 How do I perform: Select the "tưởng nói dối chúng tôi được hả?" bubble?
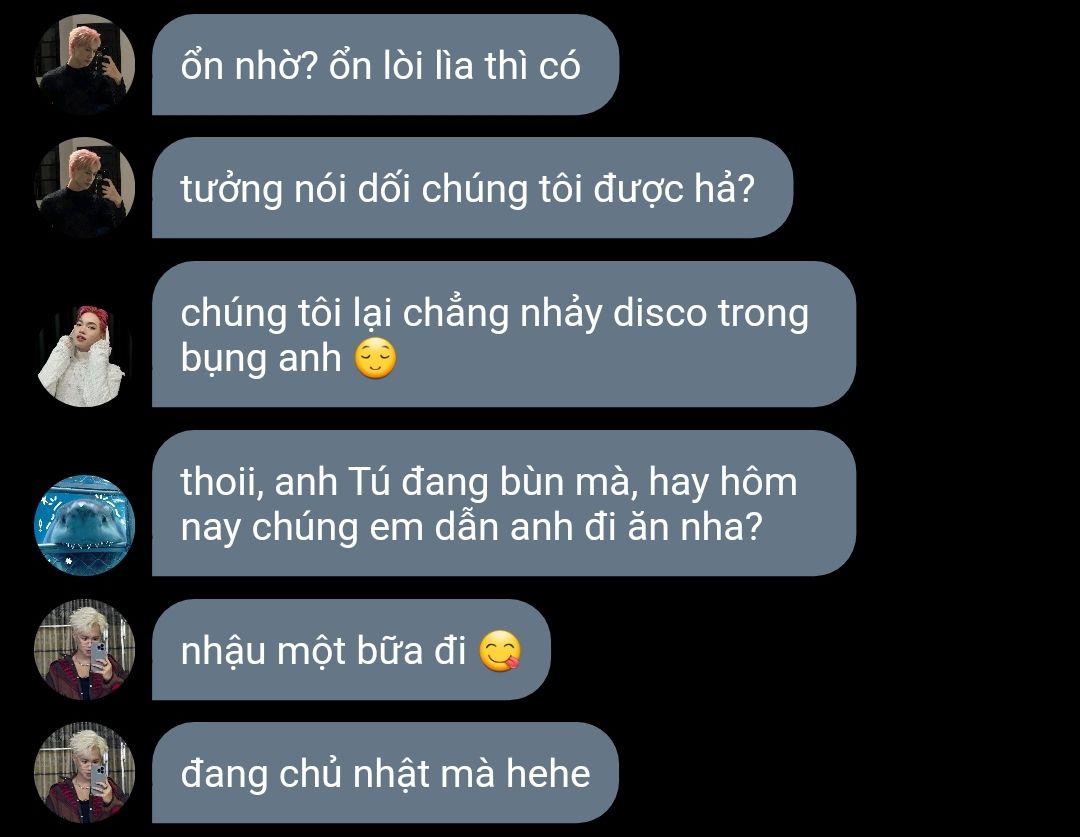[x=472, y=187]
